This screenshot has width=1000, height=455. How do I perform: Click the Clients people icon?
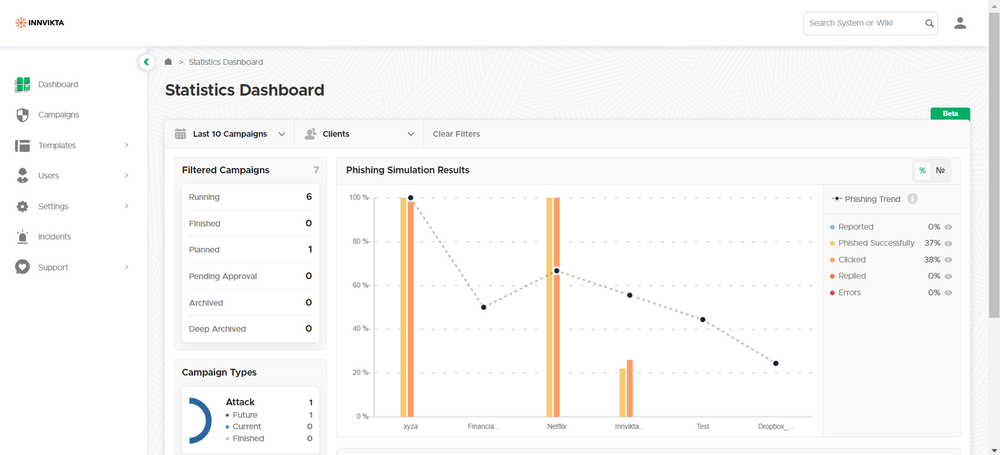coord(311,134)
